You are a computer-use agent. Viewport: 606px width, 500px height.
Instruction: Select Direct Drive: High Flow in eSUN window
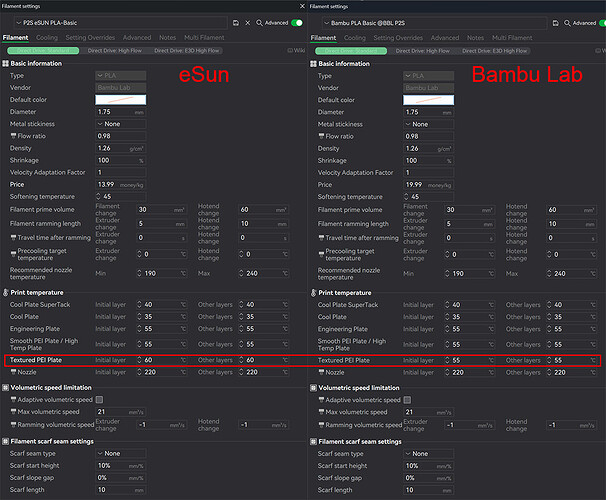point(115,51)
